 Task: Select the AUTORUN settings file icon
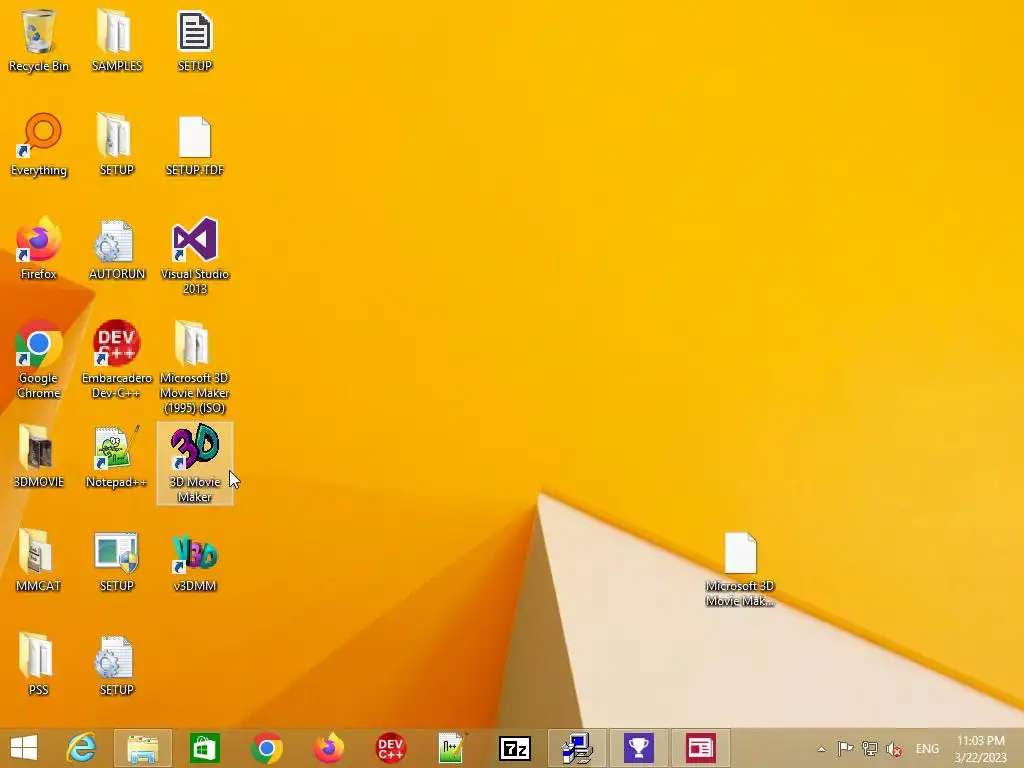[x=116, y=248]
